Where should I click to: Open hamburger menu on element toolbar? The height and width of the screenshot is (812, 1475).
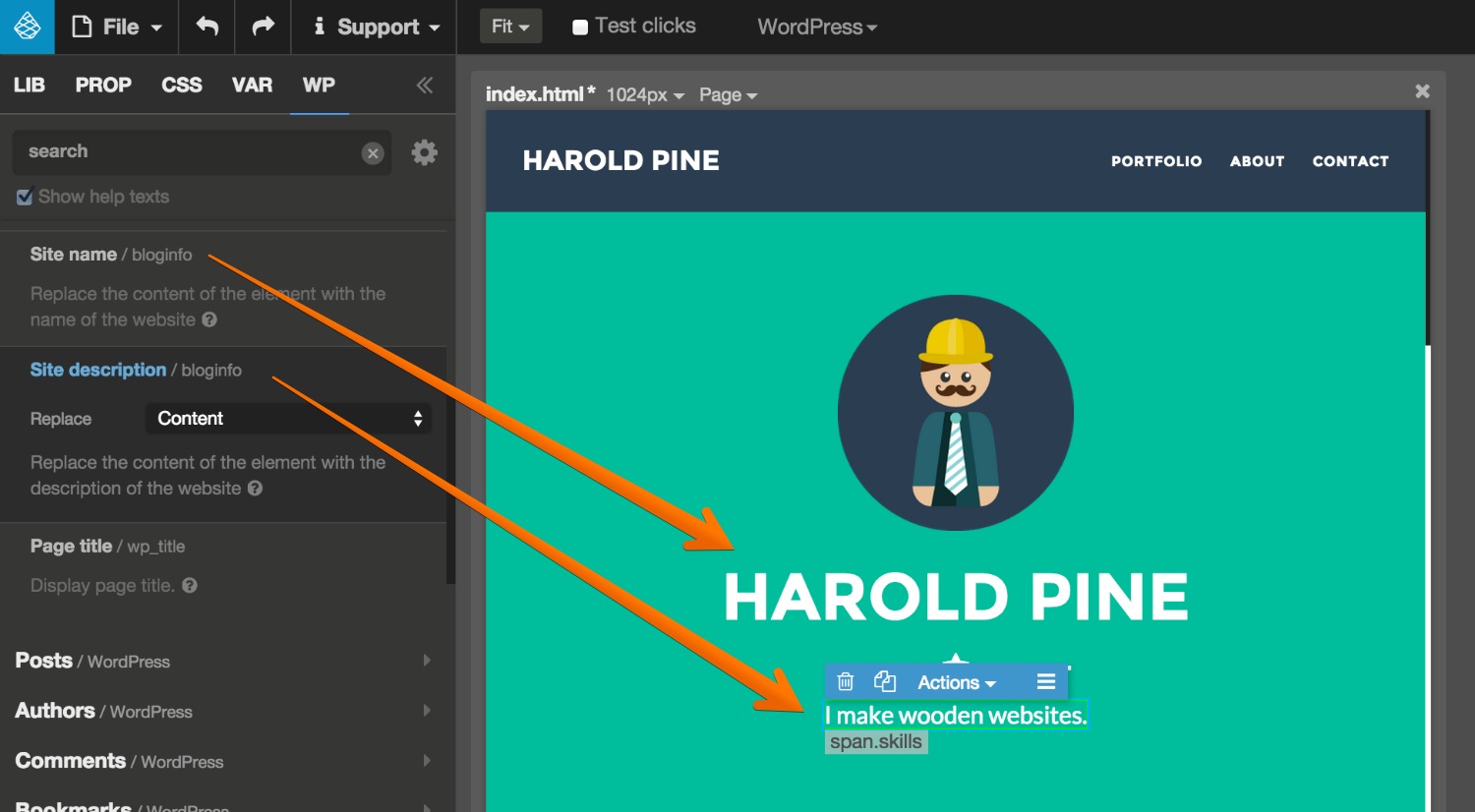click(x=1045, y=681)
